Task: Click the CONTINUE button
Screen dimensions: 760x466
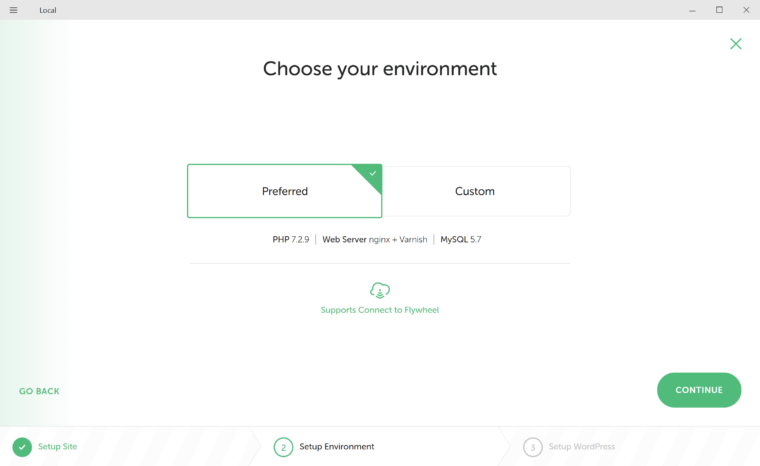Action: pos(699,390)
